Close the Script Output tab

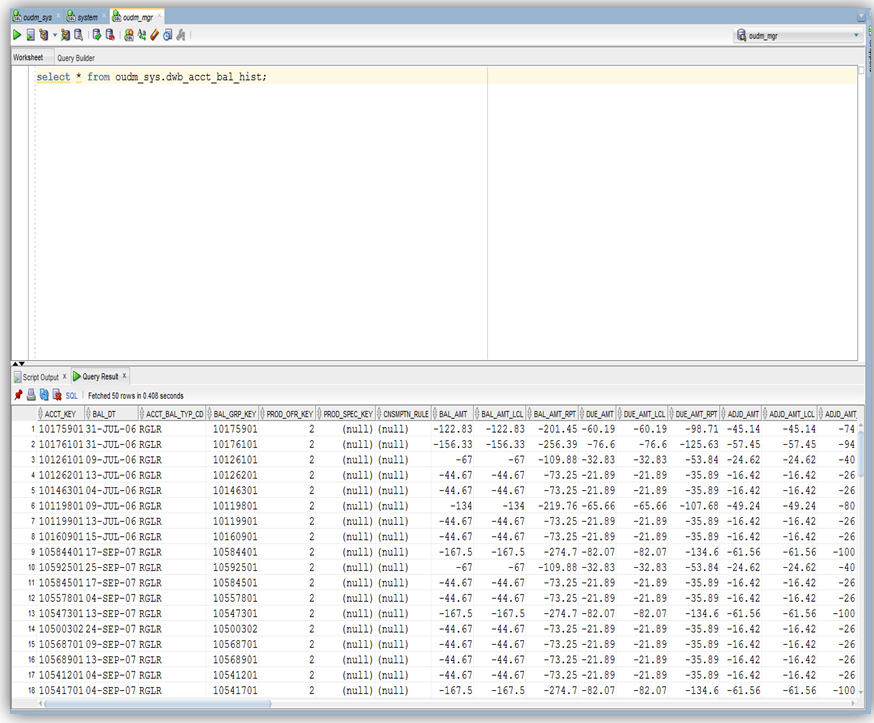tap(65, 376)
